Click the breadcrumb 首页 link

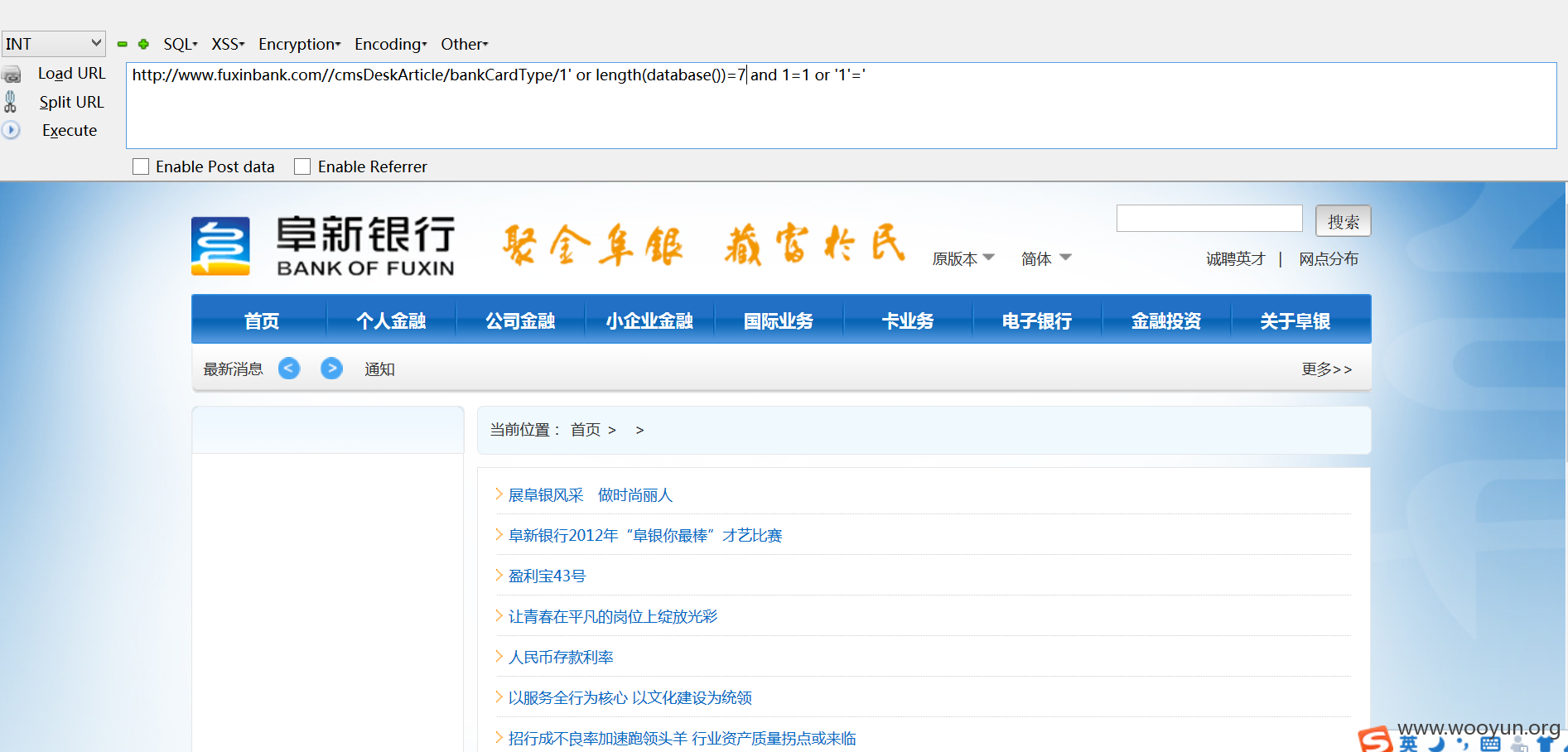586,429
